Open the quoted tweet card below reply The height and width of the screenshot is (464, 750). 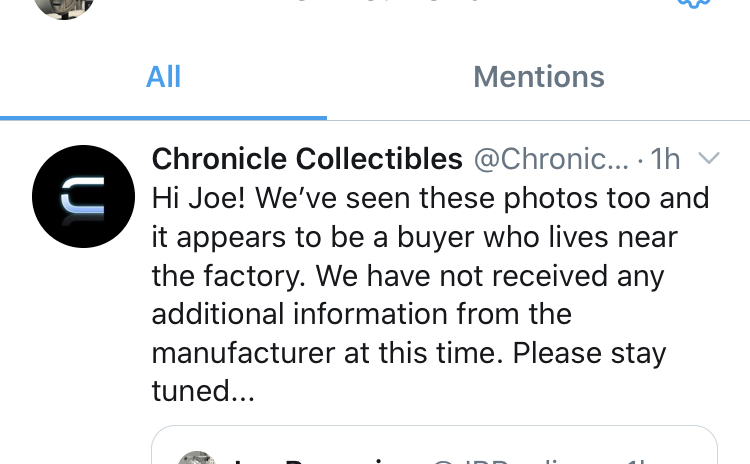pyautogui.click(x=434, y=445)
